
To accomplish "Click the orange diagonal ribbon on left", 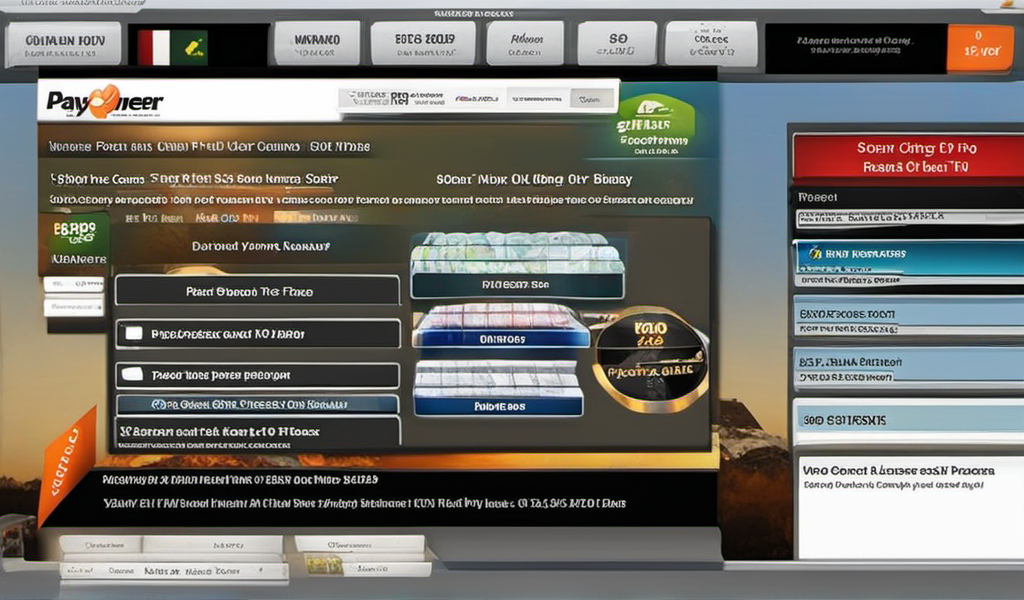I will (x=65, y=463).
